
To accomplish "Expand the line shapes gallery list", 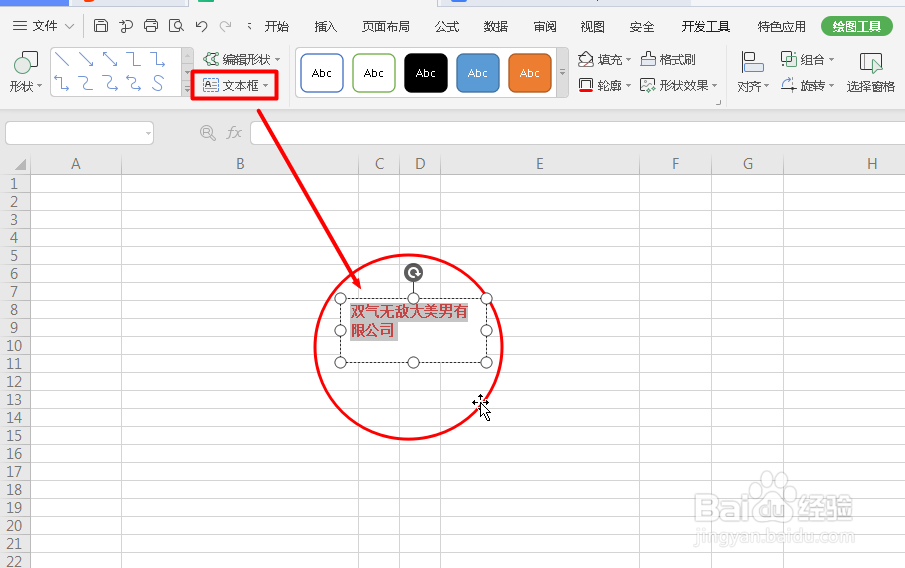I will click(x=188, y=88).
